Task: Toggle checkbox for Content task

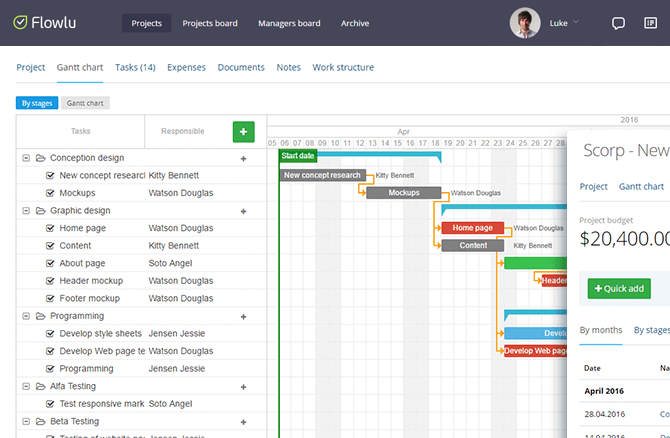Action: [x=50, y=246]
